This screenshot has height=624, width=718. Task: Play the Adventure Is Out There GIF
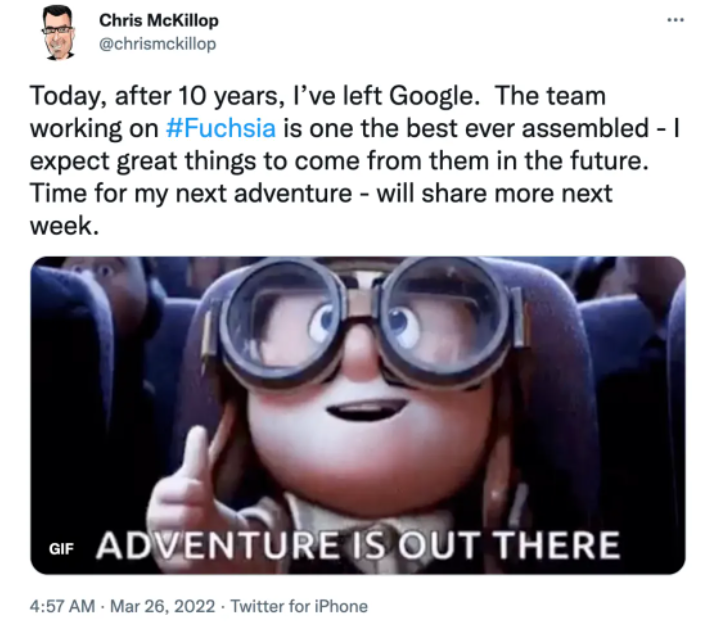[358, 415]
